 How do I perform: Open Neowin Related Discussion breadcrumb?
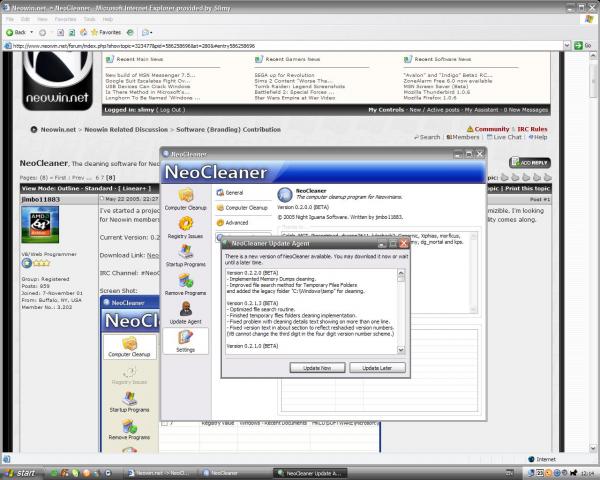click(126, 129)
